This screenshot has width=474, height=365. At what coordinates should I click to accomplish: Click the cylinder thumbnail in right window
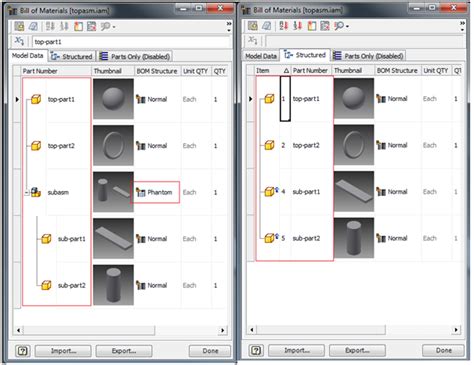click(x=354, y=238)
